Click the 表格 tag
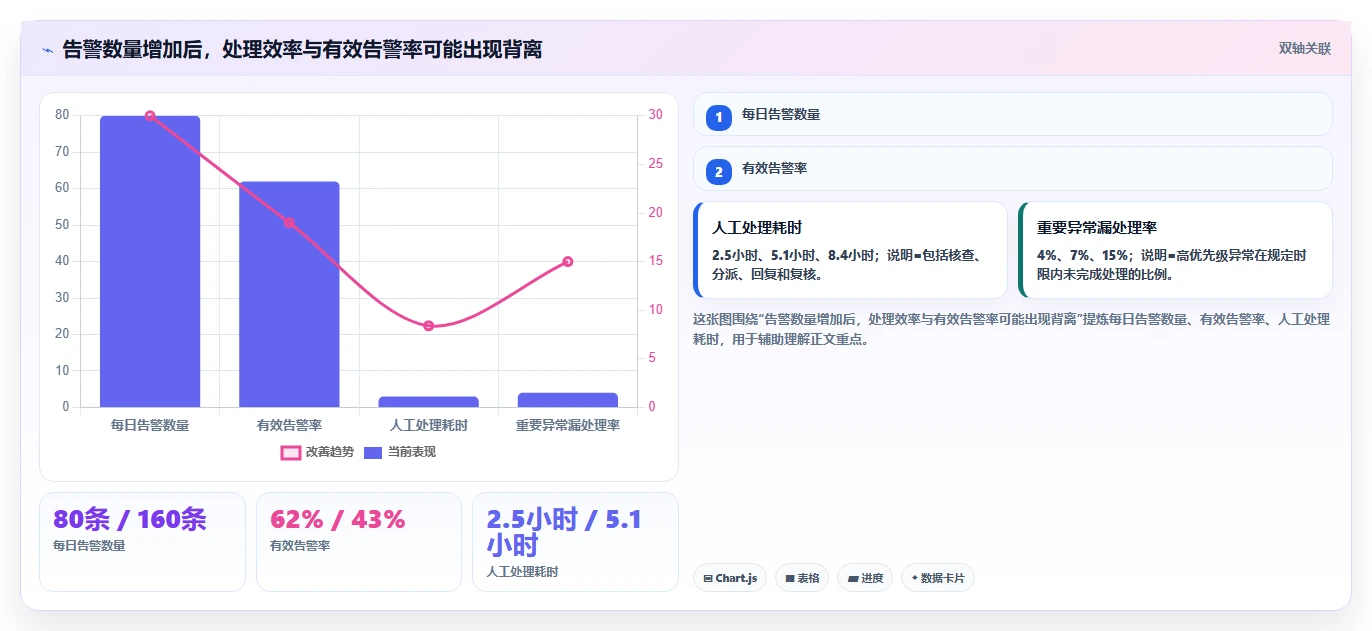The height and width of the screenshot is (631, 1372). (802, 578)
